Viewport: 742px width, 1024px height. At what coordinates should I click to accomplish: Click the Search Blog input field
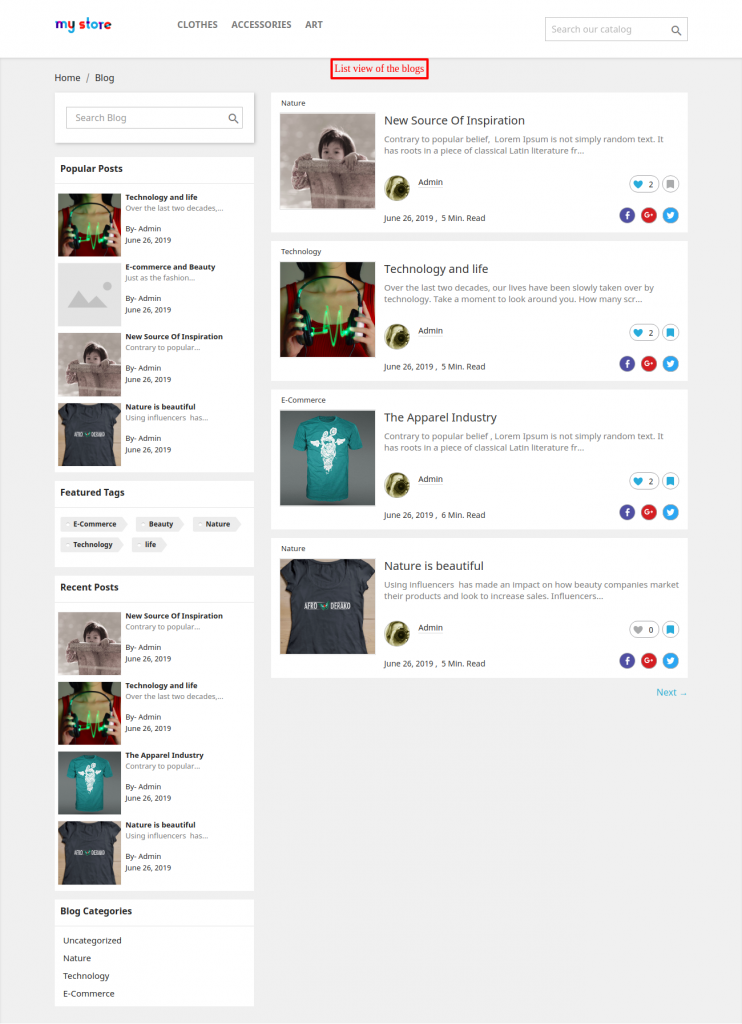(154, 118)
